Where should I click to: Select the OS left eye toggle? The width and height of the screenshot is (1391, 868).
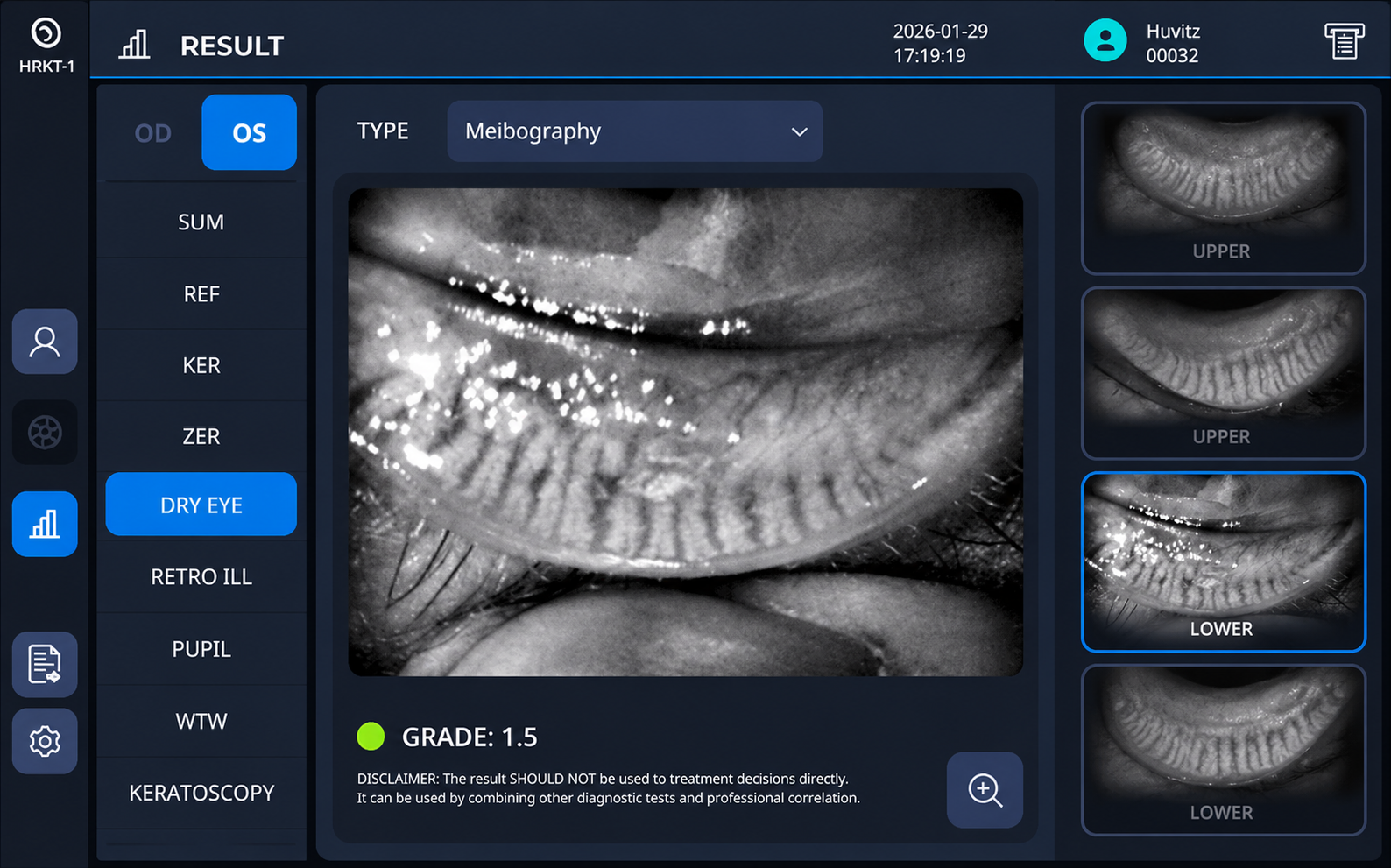click(249, 132)
